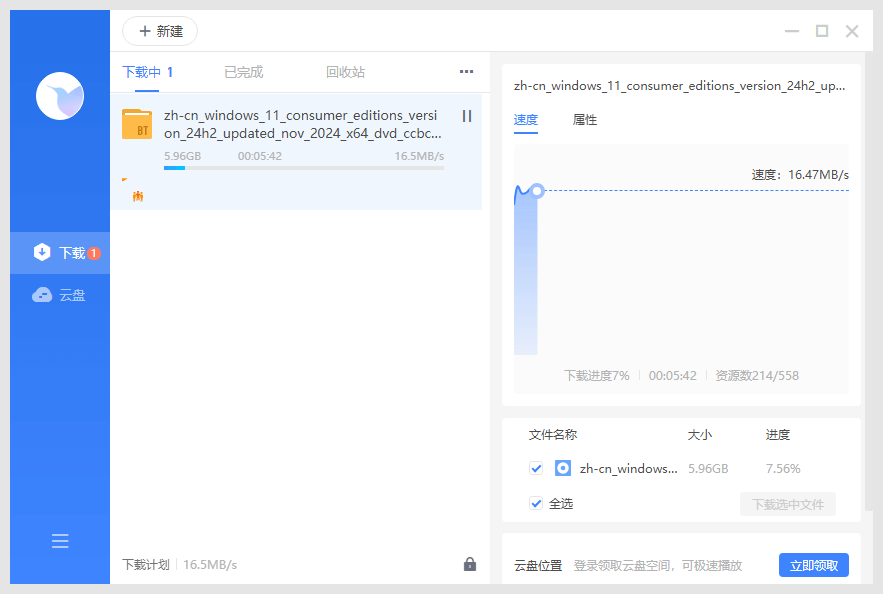This screenshot has width=883, height=594.
Task: Pause the Windows 11 download task
Action: (467, 116)
